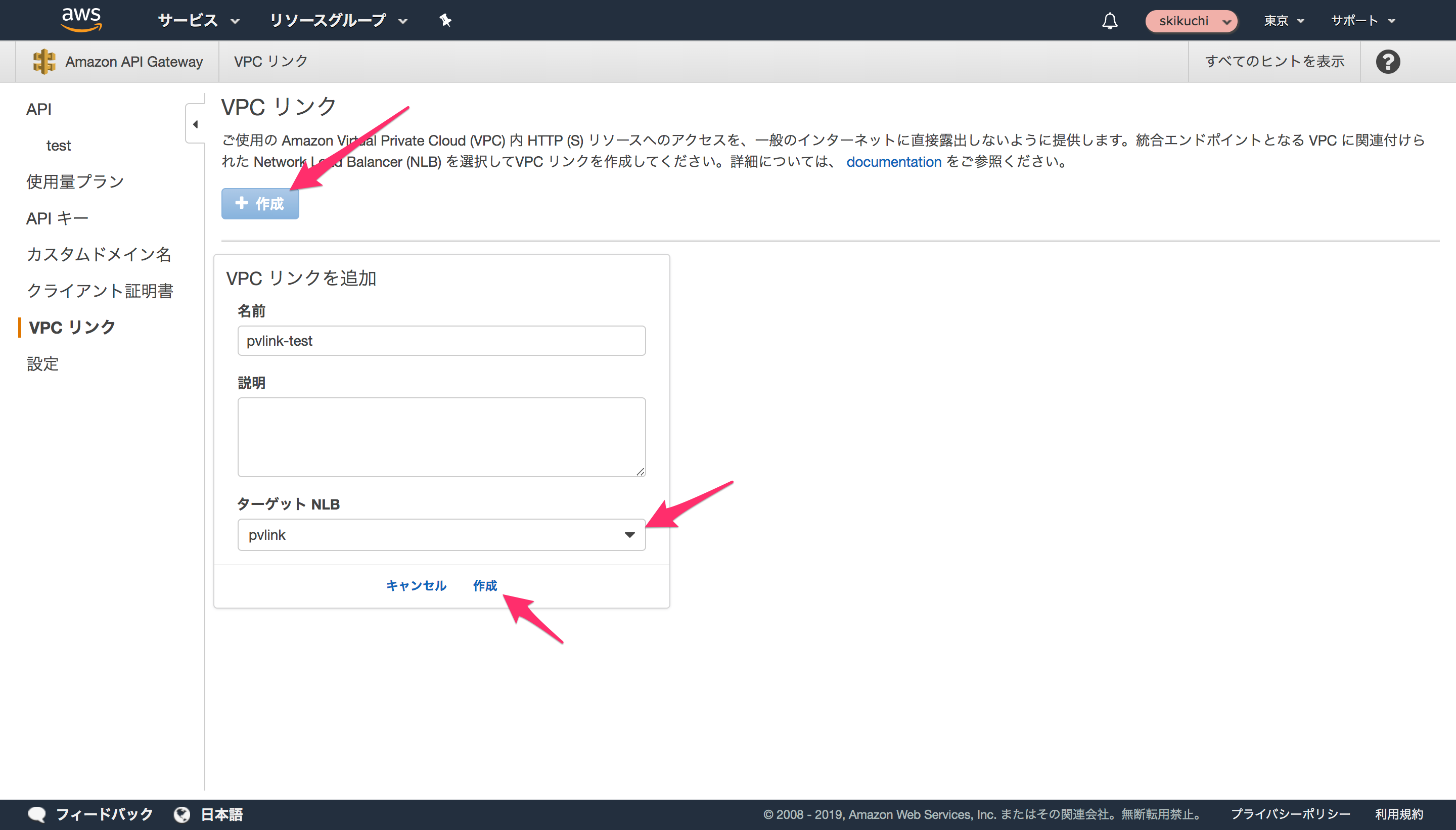Open フィードバック via the speech bubble icon
This screenshot has width=1456, height=830.
[36, 814]
